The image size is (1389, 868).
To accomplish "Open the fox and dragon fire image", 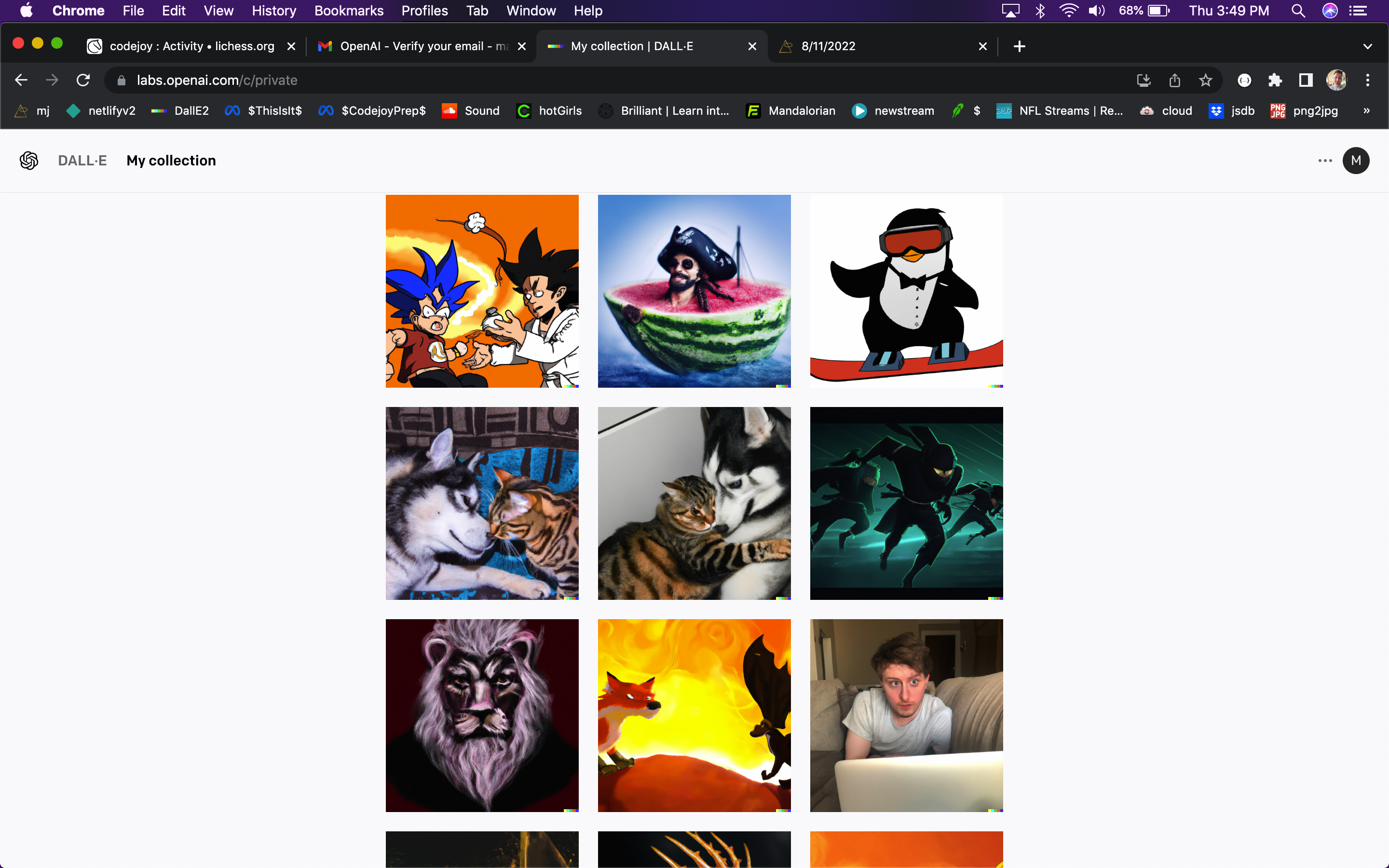I will pos(694,715).
